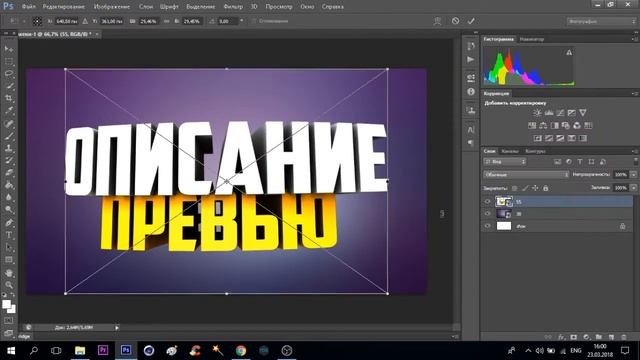Open the layer kind filter dropdown
The image size is (640, 360).
click(505, 162)
